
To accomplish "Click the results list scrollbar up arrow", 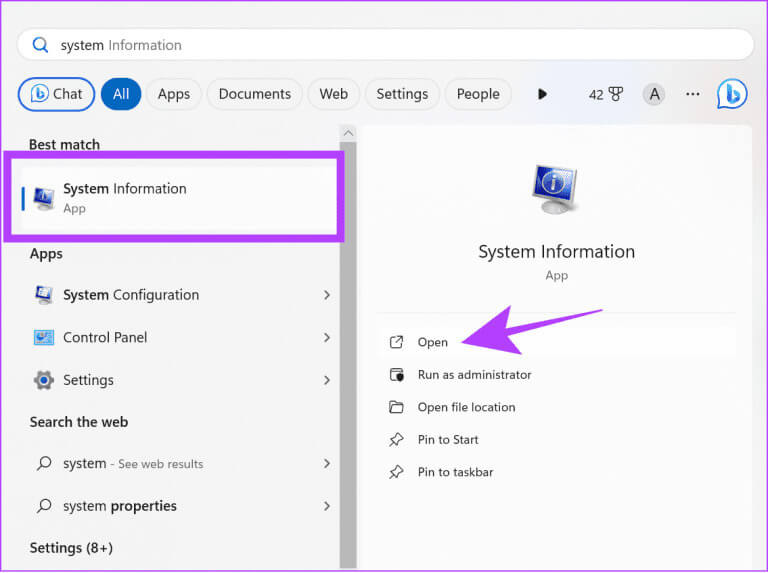I will point(348,134).
